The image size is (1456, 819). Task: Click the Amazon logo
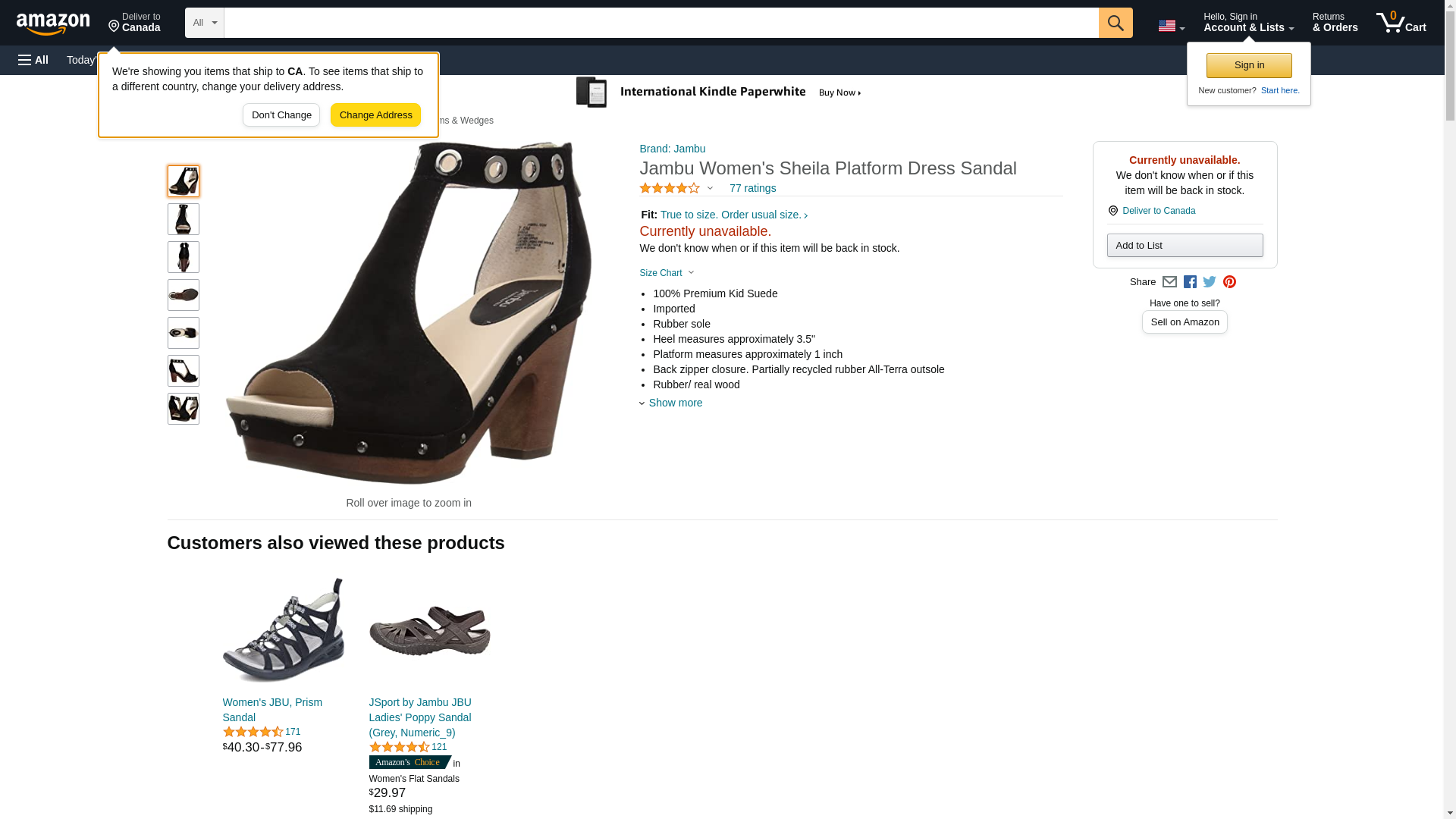tap(53, 24)
